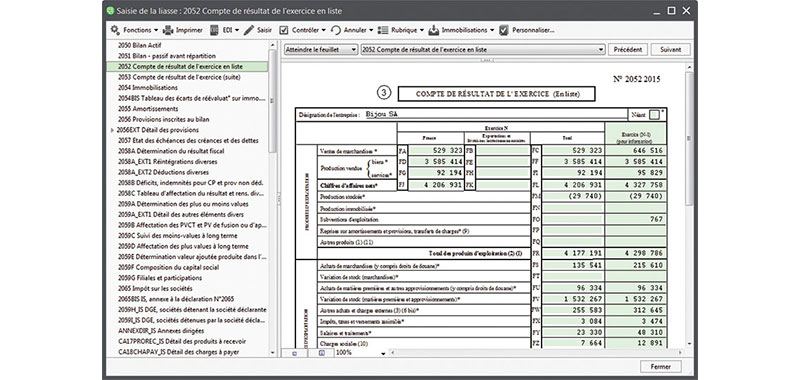Click the Rubrique list icon
The width and height of the screenshot is (800, 380).
tap(383, 30)
